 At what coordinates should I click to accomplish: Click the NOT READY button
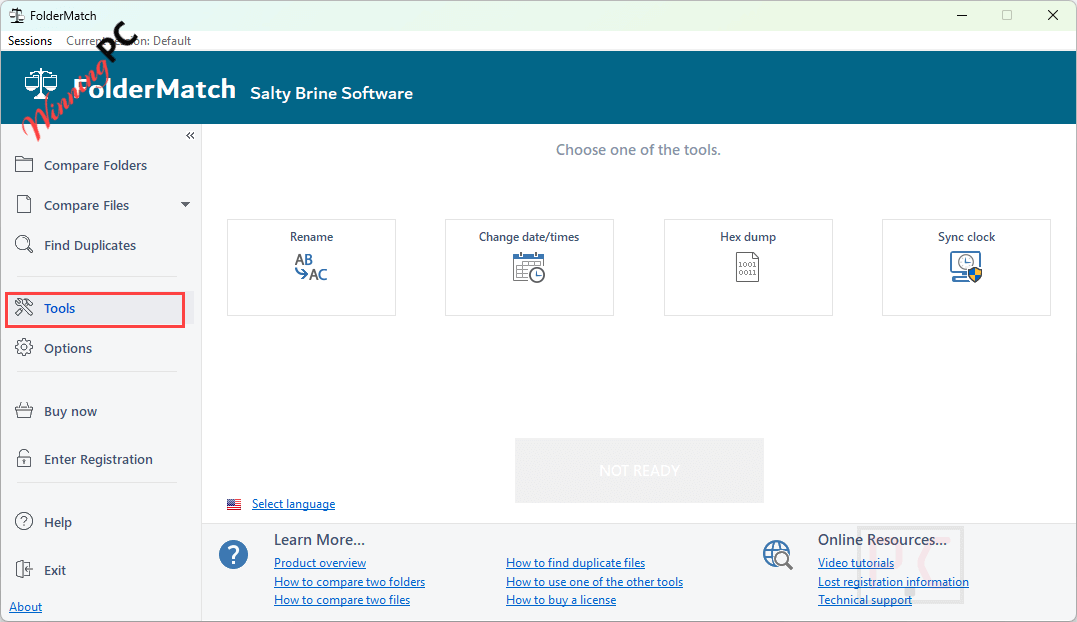(x=639, y=470)
